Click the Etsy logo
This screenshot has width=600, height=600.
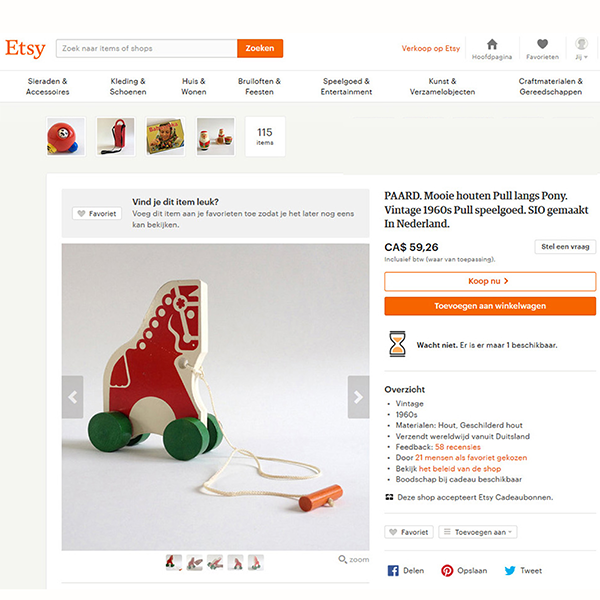click(x=25, y=48)
